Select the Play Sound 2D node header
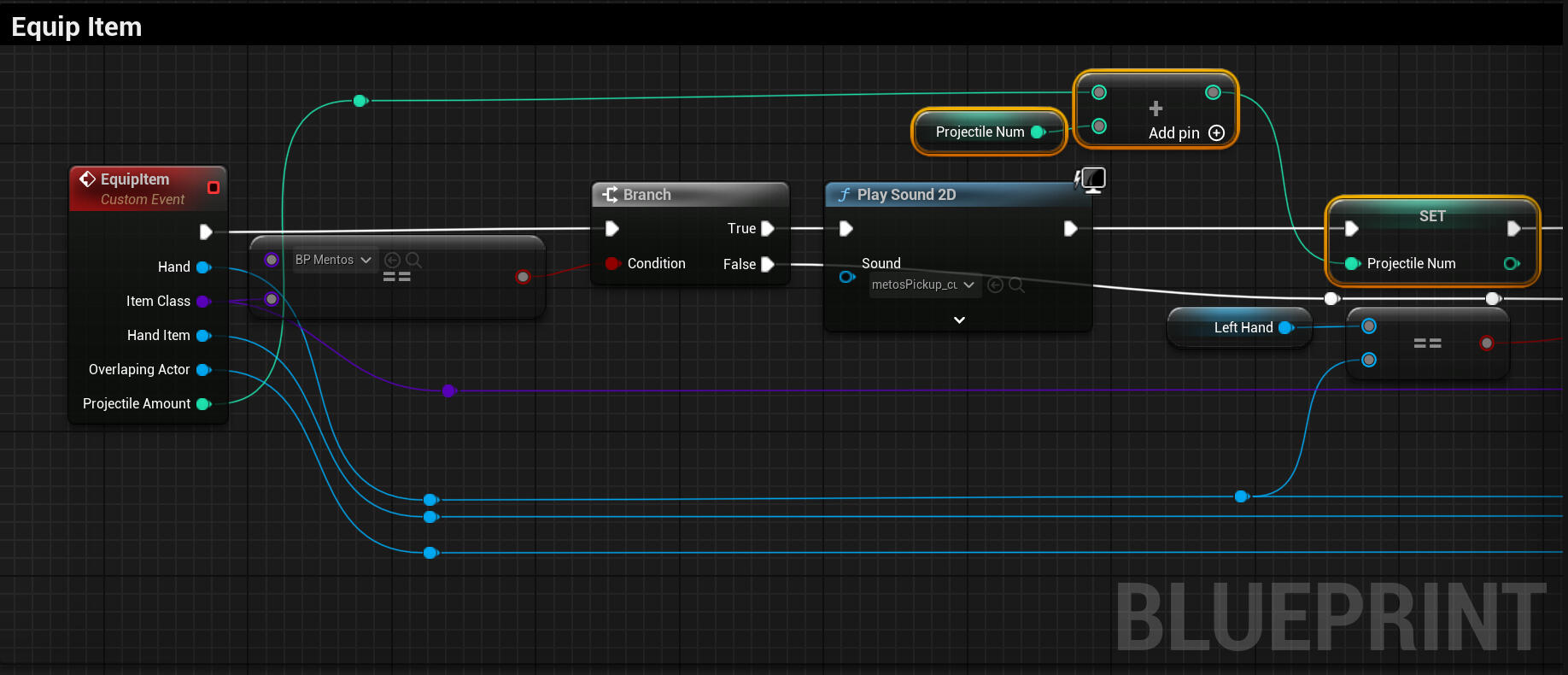This screenshot has height=675, width=1568. [x=906, y=195]
